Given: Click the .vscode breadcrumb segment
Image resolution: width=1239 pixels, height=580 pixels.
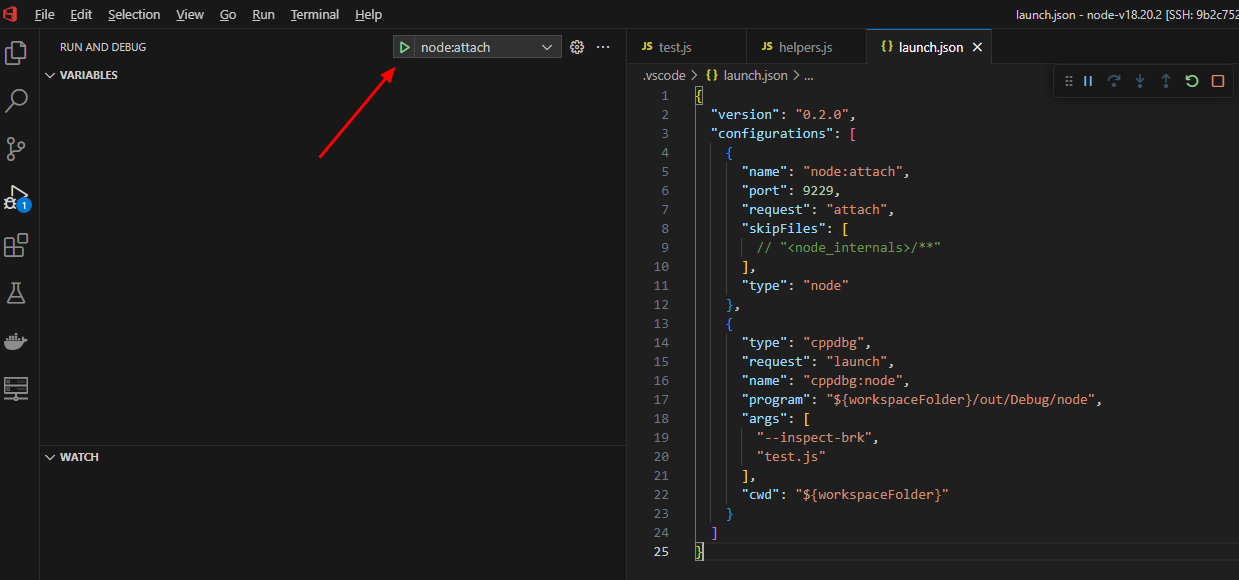Looking at the screenshot, I should (x=663, y=75).
